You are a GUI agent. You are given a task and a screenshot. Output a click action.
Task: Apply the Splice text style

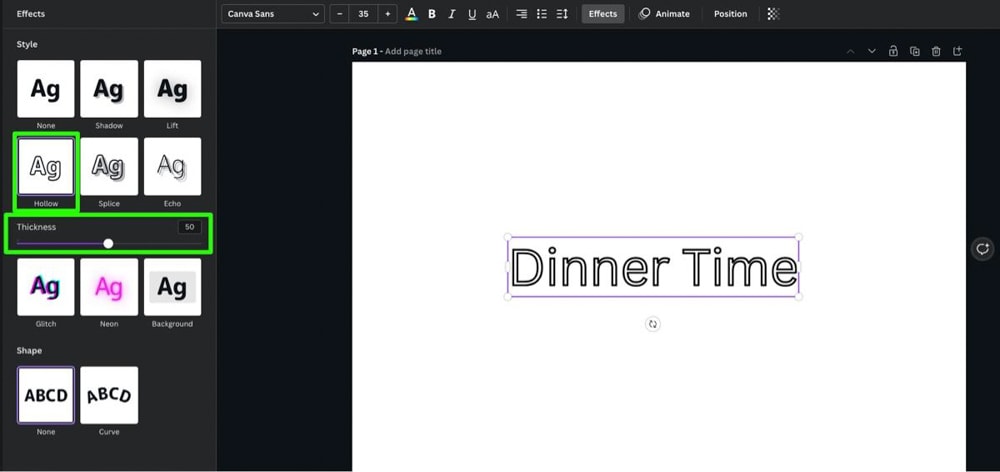click(109, 166)
